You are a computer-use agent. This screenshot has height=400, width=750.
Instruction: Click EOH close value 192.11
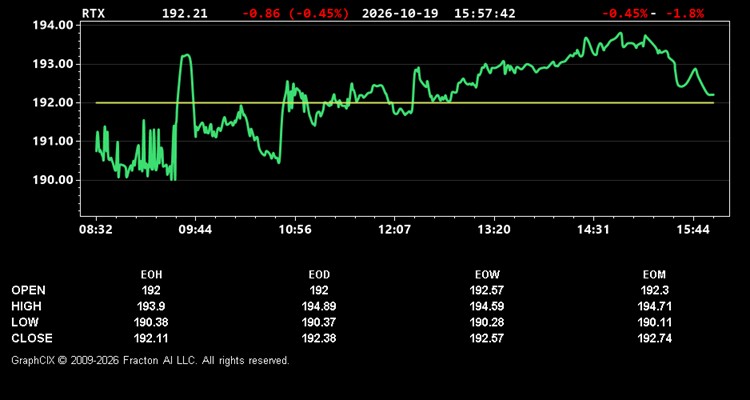tap(151, 338)
